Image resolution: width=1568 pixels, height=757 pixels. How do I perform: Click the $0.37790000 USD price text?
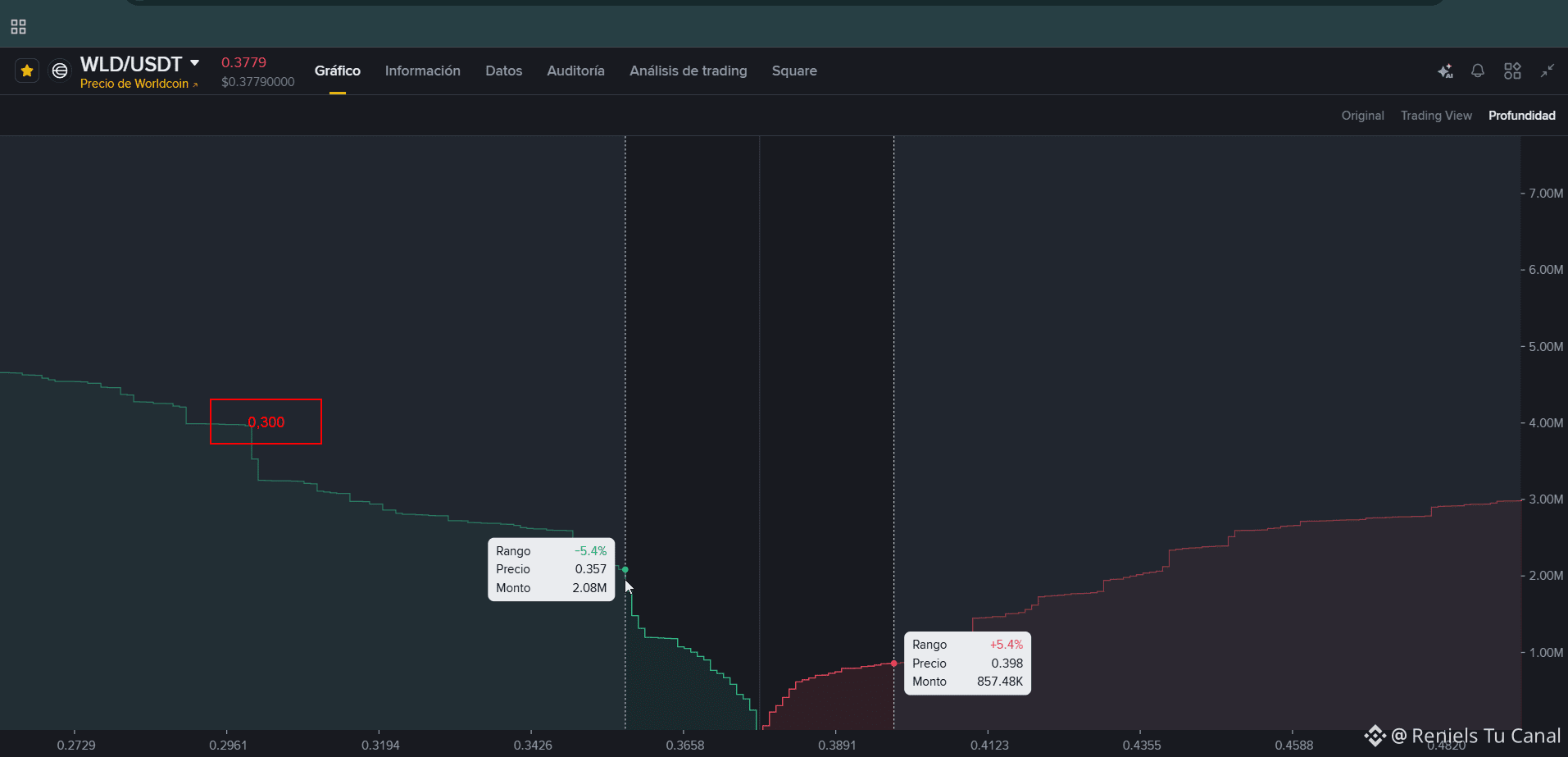257,82
